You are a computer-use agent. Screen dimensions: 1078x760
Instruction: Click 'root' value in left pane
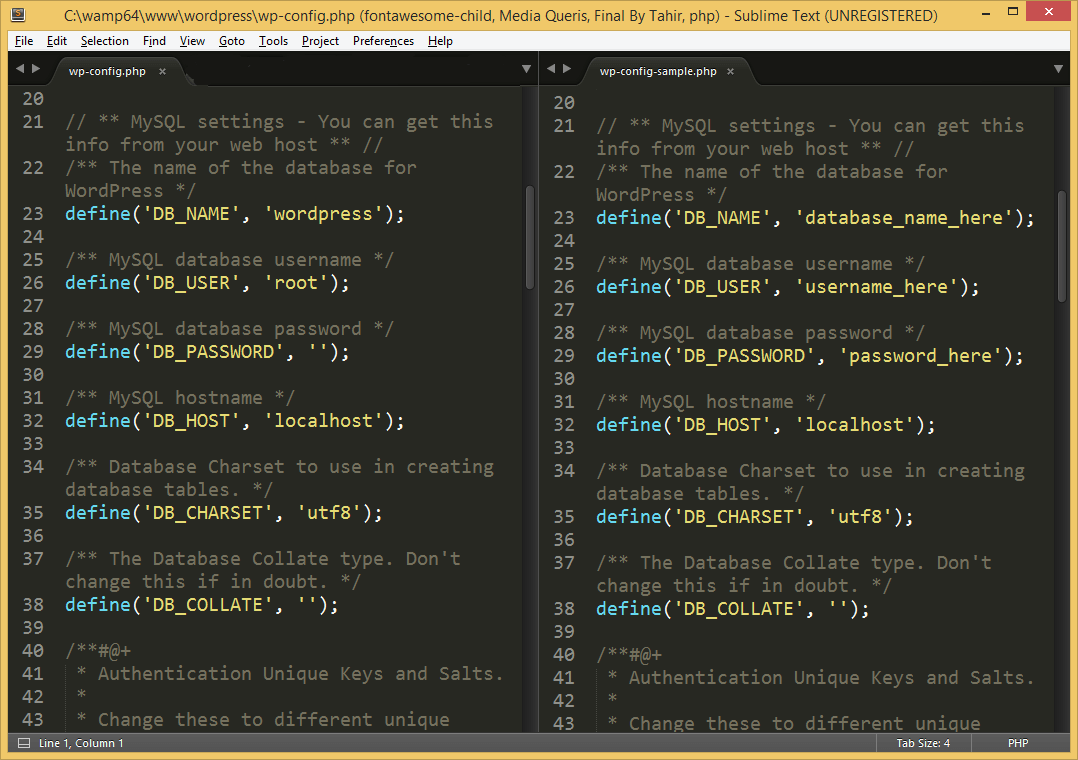tap(296, 283)
